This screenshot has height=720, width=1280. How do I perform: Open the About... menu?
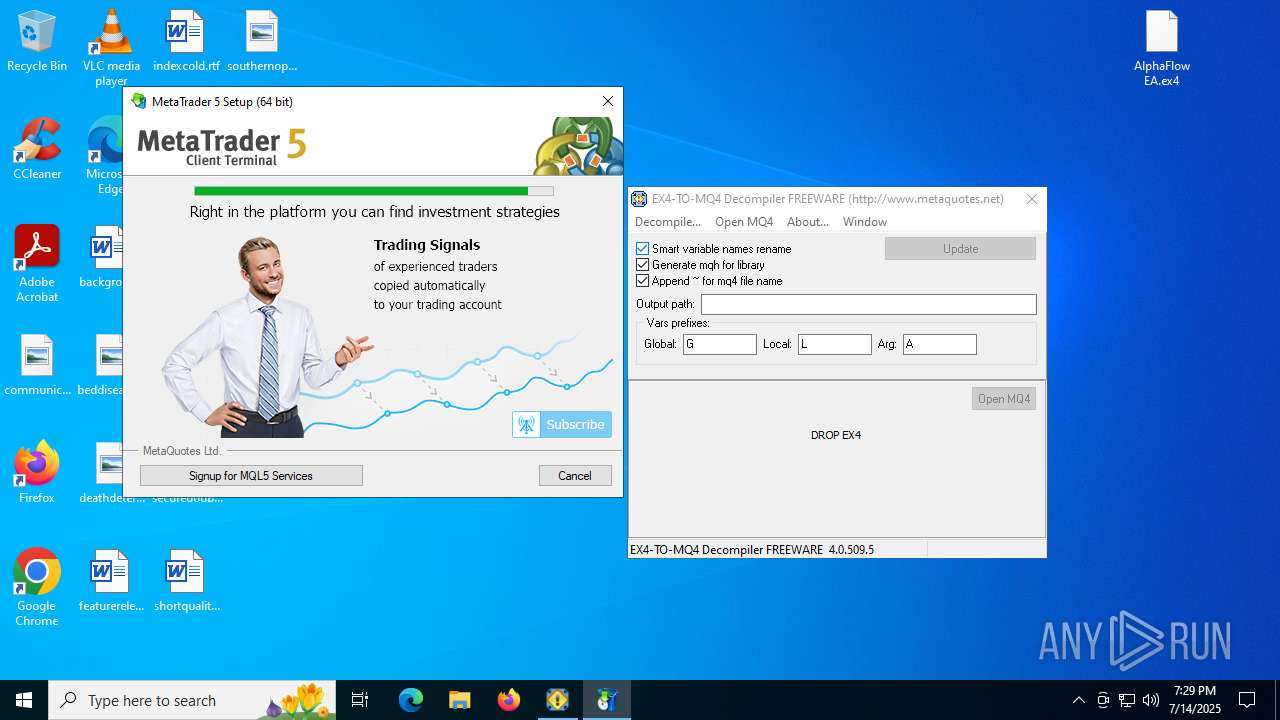[x=808, y=222]
